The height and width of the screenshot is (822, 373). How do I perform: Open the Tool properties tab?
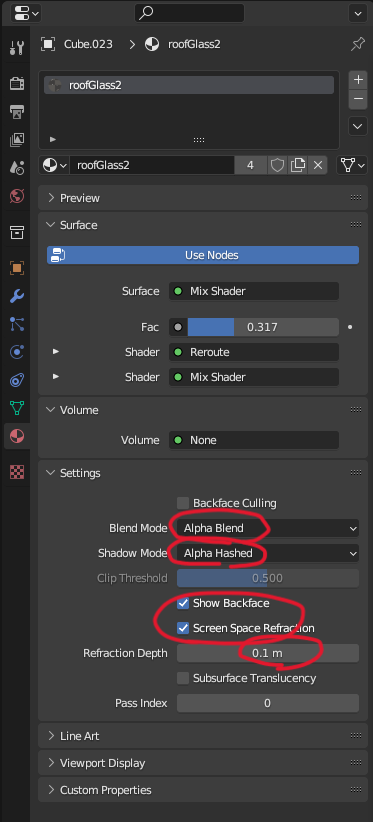pyautogui.click(x=17, y=48)
